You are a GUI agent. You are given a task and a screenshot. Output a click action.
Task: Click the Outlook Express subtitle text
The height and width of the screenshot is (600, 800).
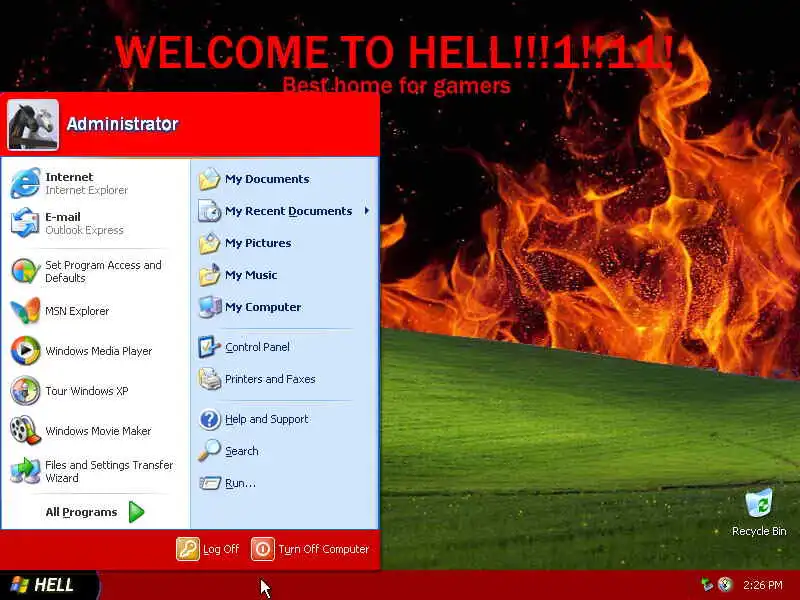coord(84,230)
